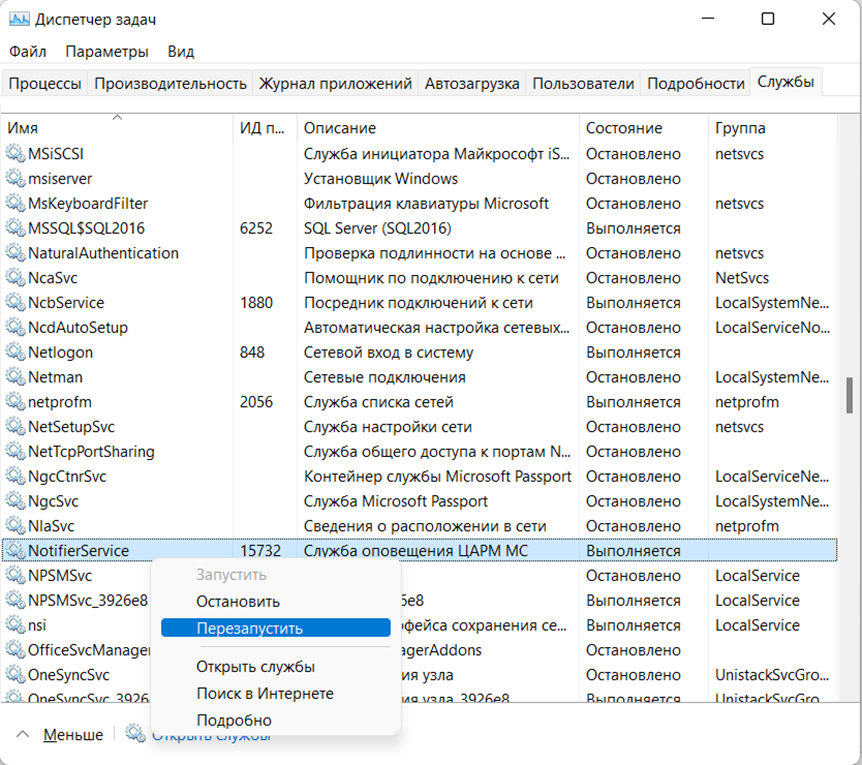Click the NaturalAuthentication service gear icon
This screenshot has width=862, height=765.
(x=15, y=253)
